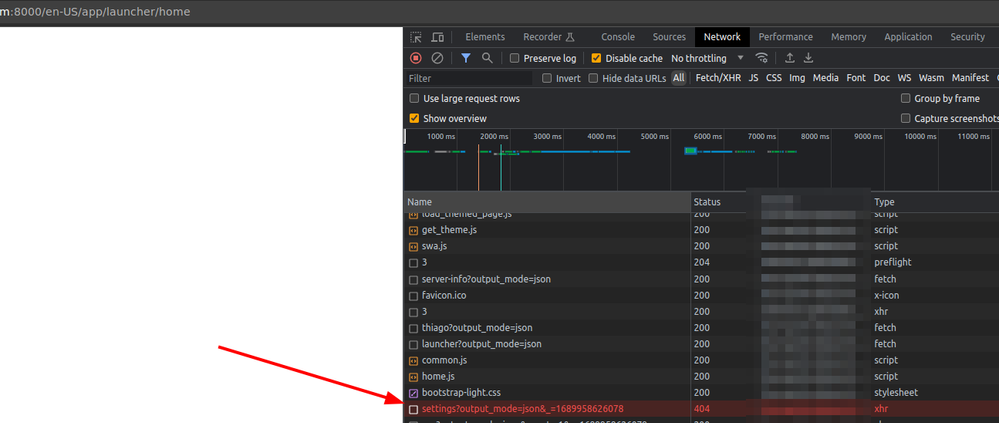Filter requests by Media type
The image size is (999, 423).
pos(826,78)
